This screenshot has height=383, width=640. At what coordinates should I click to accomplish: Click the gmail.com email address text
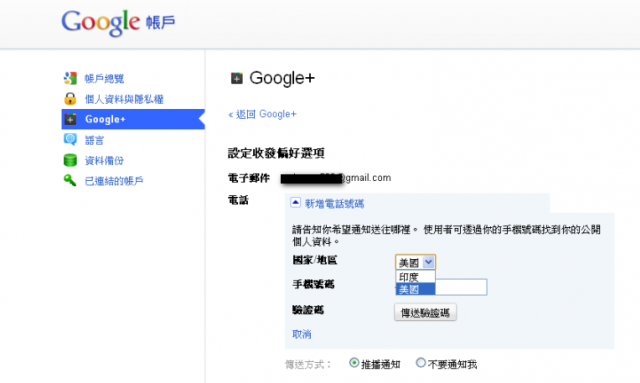336,178
